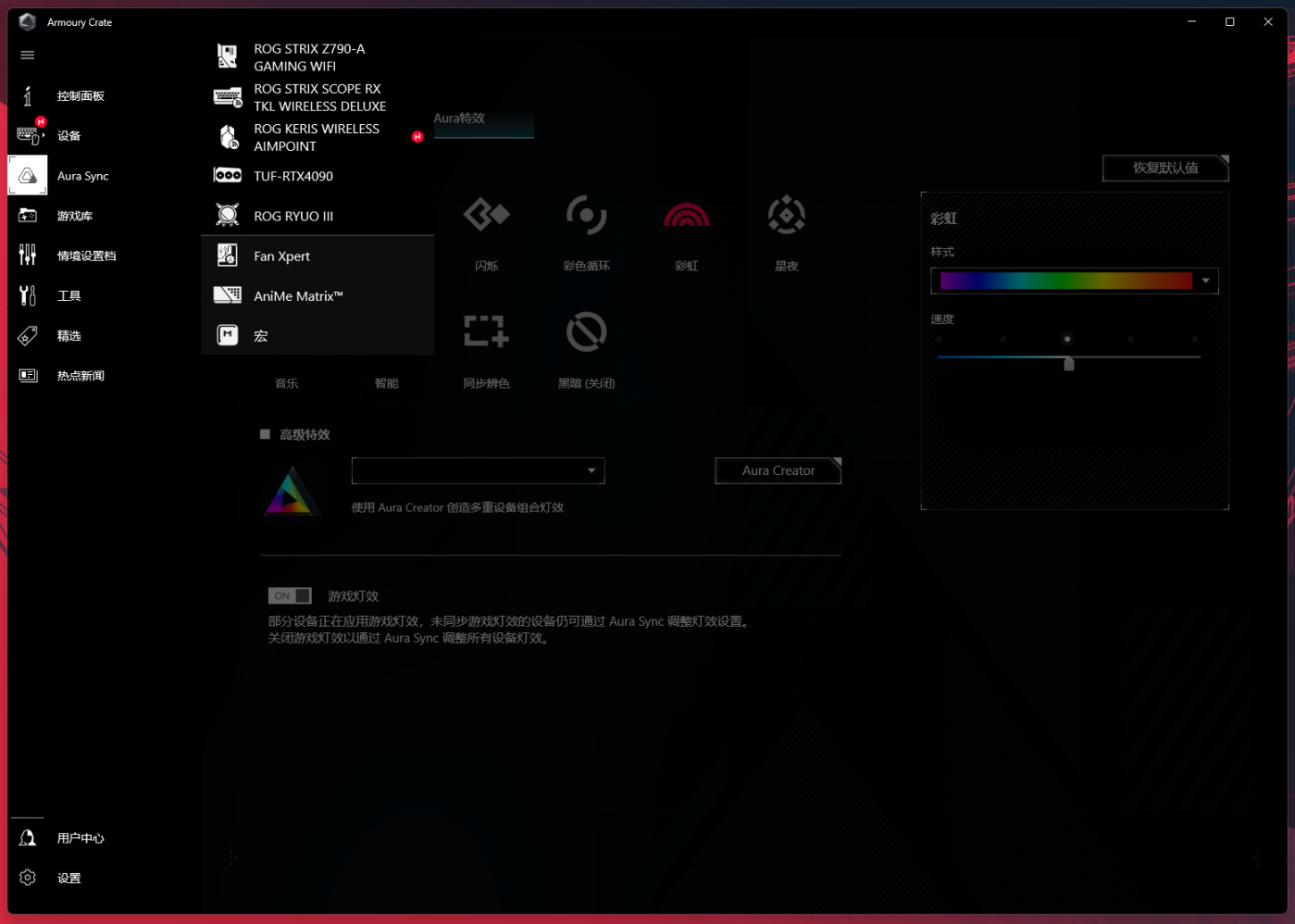
Task: Click the 控制面板 sidebar label
Action: (x=81, y=96)
